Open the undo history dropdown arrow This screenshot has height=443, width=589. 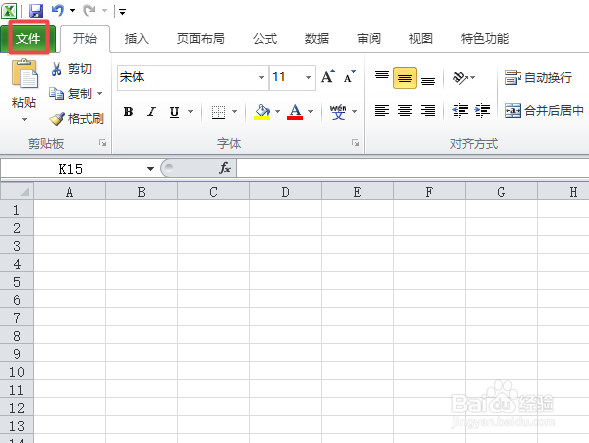tap(72, 11)
